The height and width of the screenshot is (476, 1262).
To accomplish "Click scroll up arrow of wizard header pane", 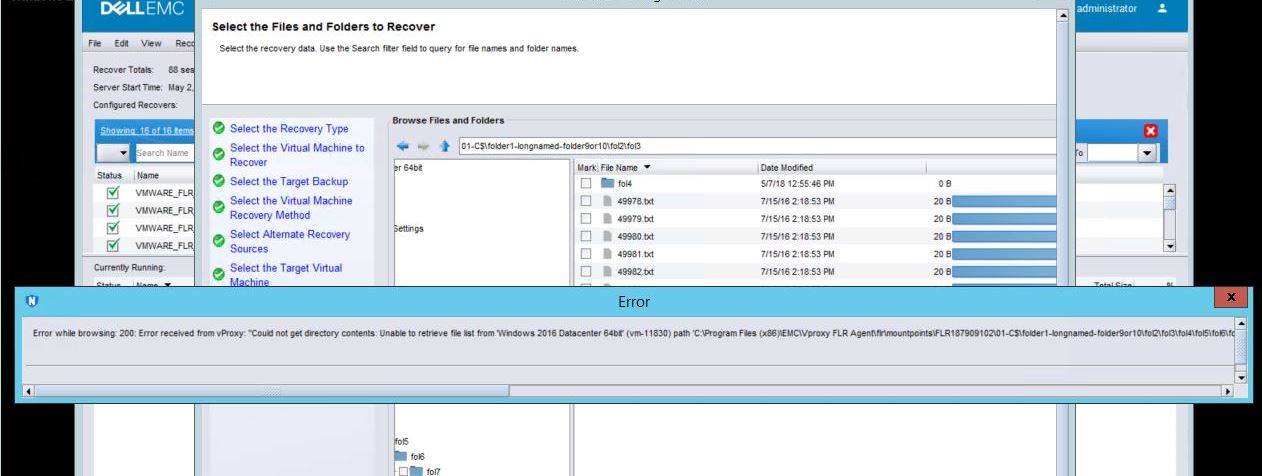I will [x=1063, y=16].
